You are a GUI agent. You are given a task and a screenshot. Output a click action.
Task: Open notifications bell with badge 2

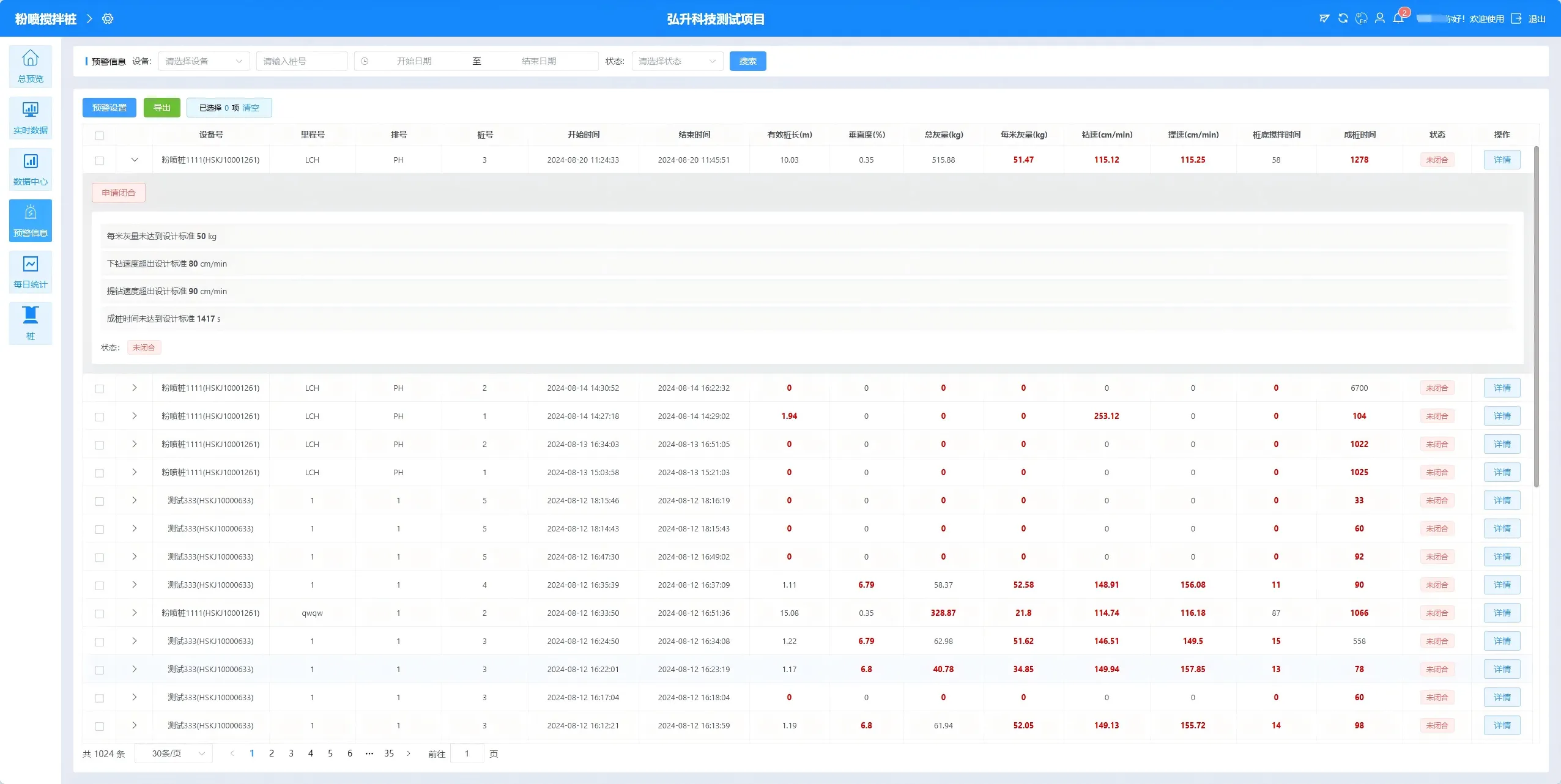(x=1398, y=18)
